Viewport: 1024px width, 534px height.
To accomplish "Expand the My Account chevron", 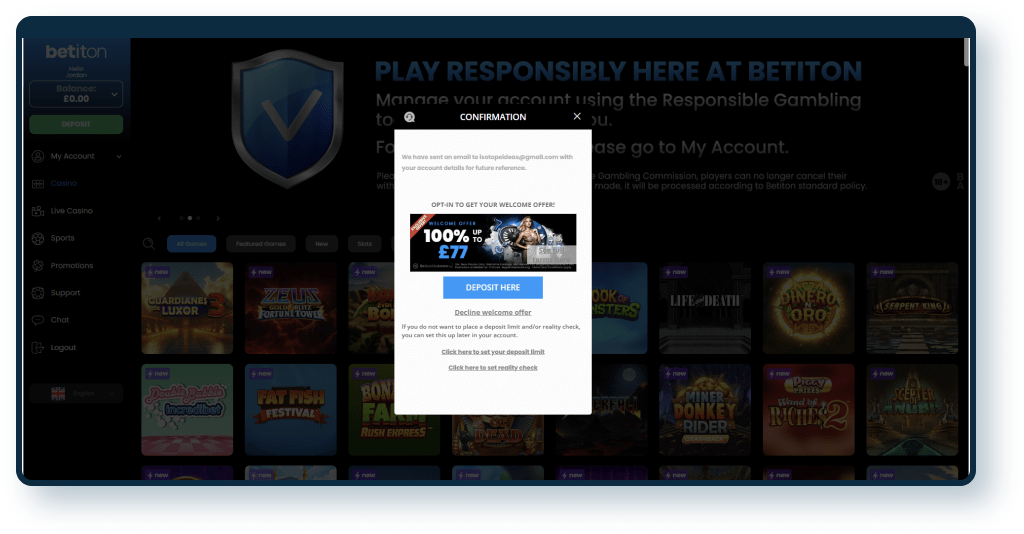I will pyautogui.click(x=119, y=156).
